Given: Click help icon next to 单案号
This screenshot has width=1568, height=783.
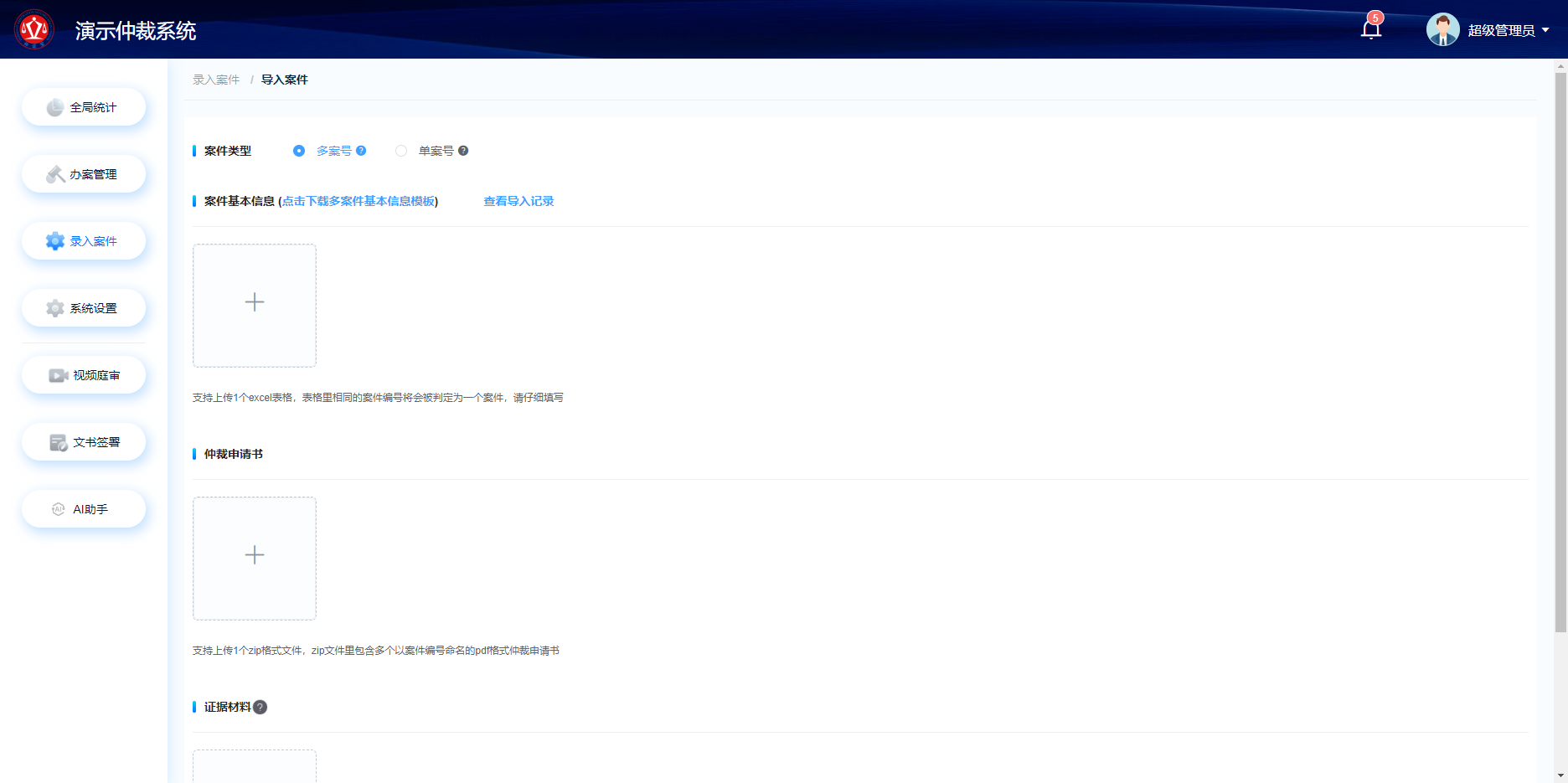Looking at the screenshot, I should coord(463,151).
